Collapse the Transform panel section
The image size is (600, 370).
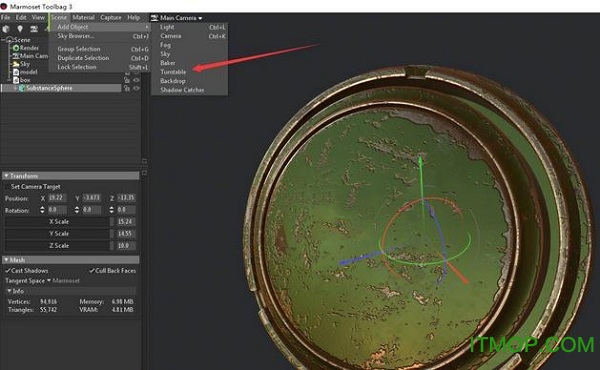coord(6,176)
